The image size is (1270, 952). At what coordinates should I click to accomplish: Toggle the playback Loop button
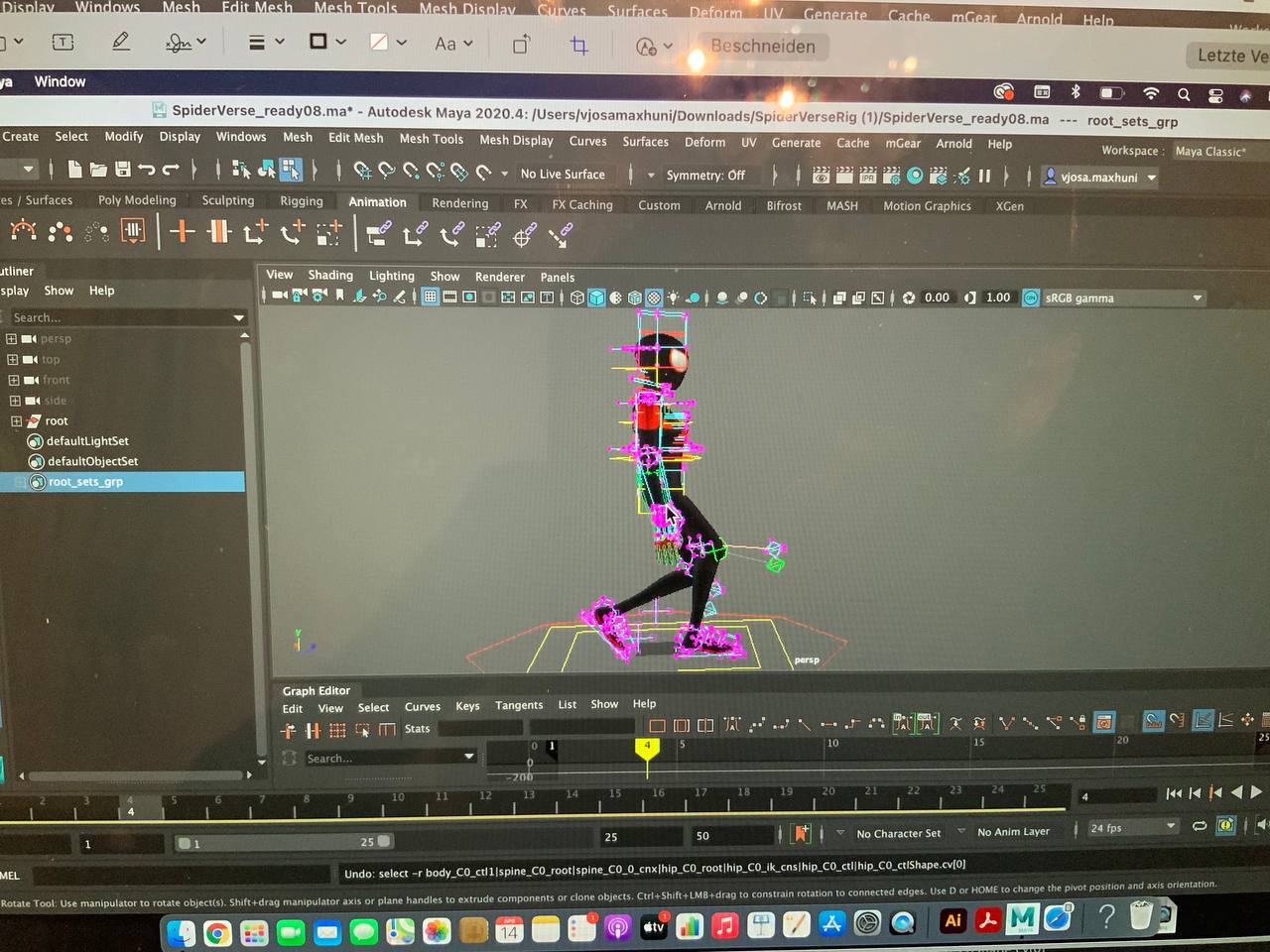pos(1200,825)
